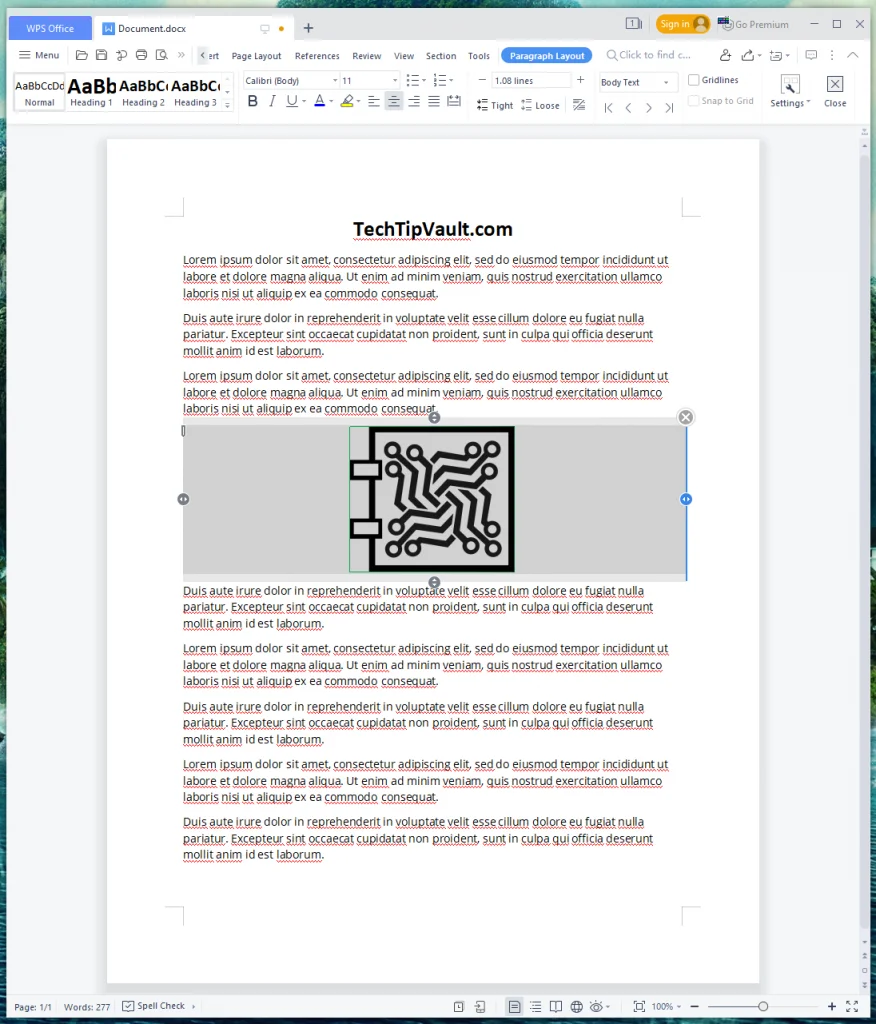Click the highlight color button
This screenshot has width=876, height=1024.
tap(347, 101)
